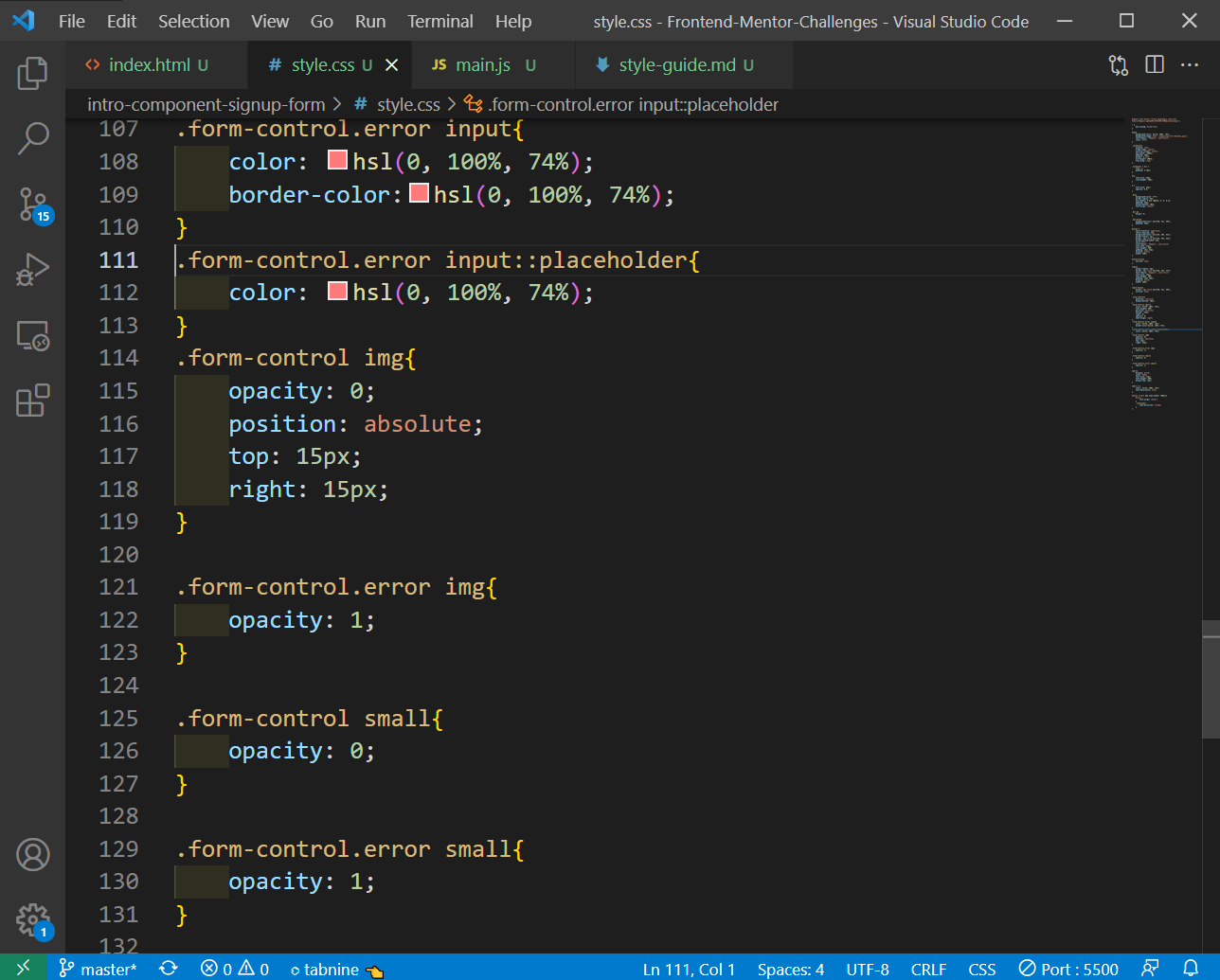Click the 'position: absolute;' code line

pyautogui.click(x=355, y=423)
